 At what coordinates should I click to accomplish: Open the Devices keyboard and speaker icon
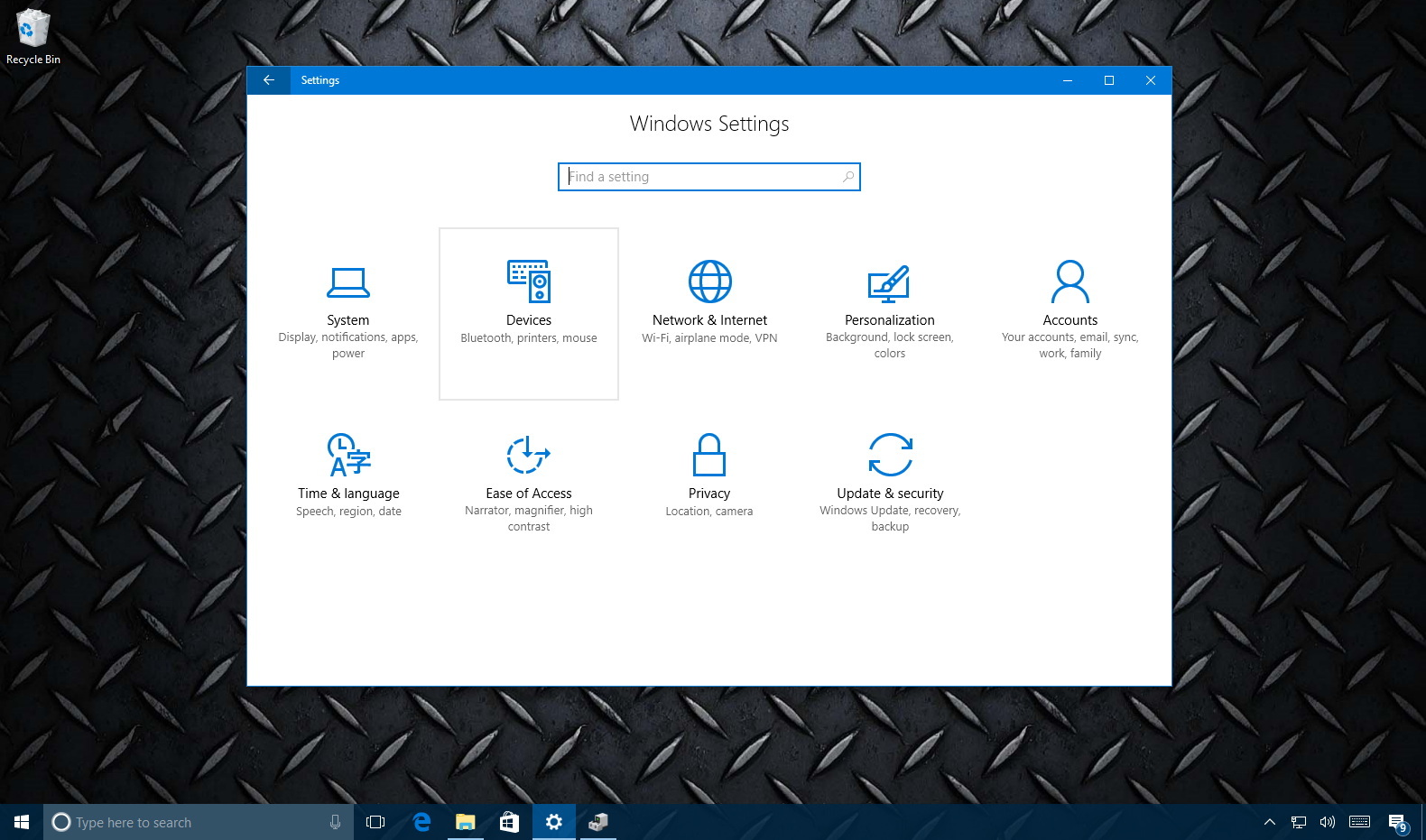point(529,282)
